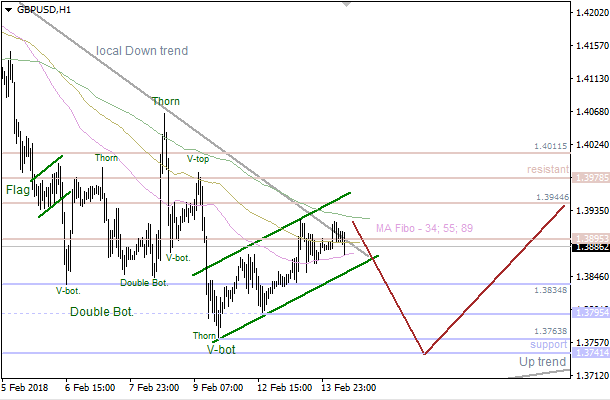Image resolution: width=610 pixels, height=400 pixels.
Task: Select the 'local Down trend' text label
Action: pos(141,51)
